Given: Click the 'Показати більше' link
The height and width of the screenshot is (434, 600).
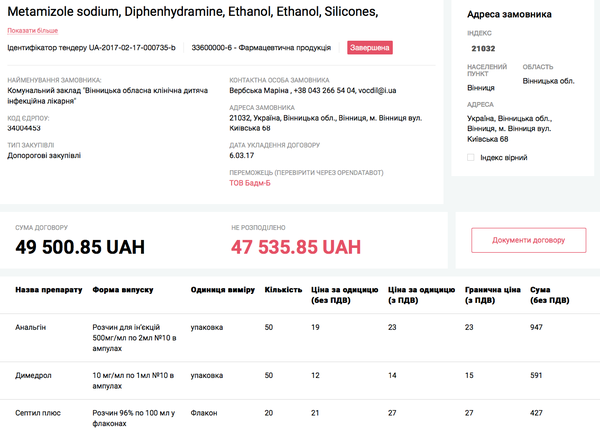Looking at the screenshot, I should tap(32, 31).
